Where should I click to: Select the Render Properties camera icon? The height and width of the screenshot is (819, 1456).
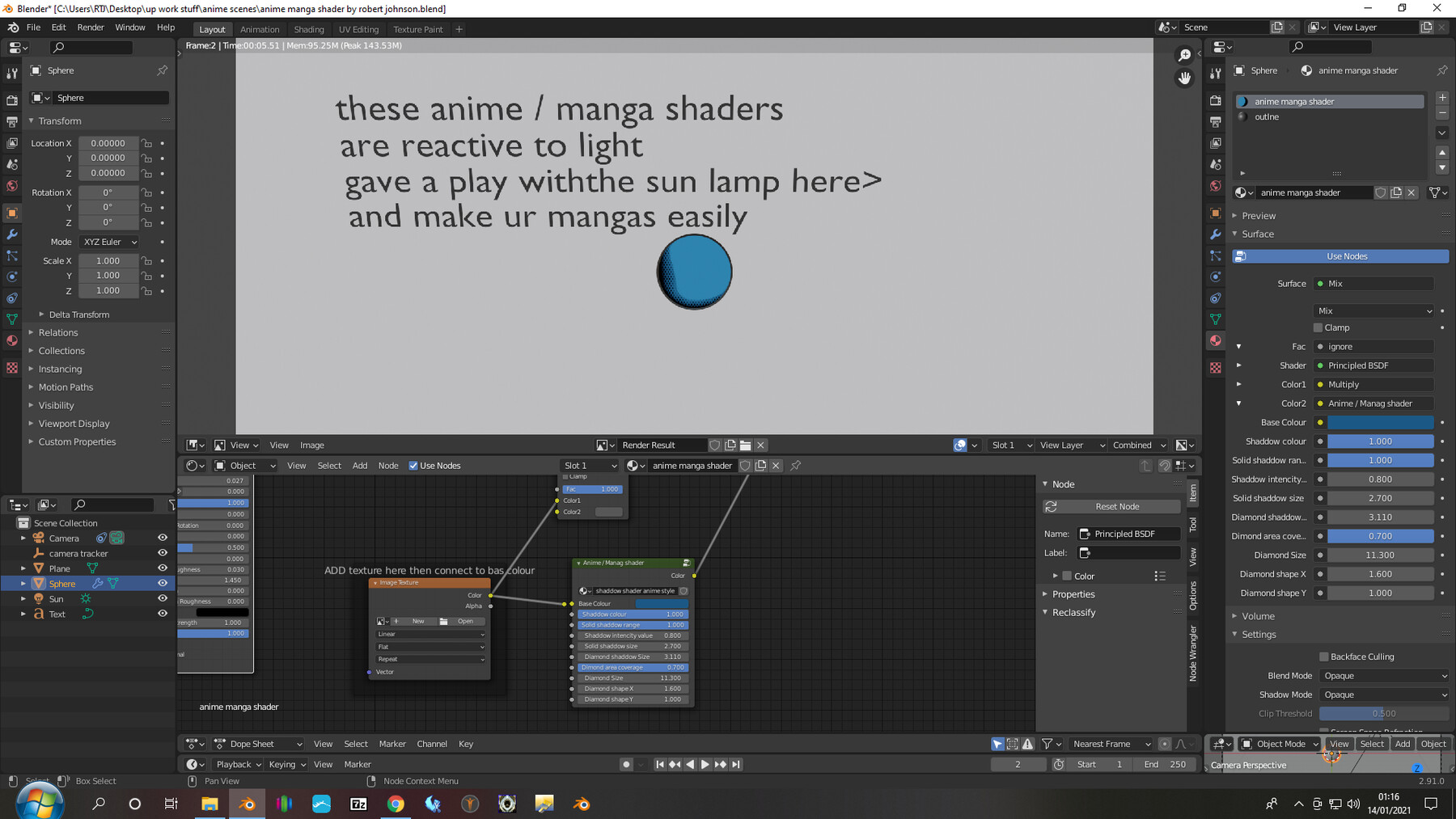[x=1216, y=99]
